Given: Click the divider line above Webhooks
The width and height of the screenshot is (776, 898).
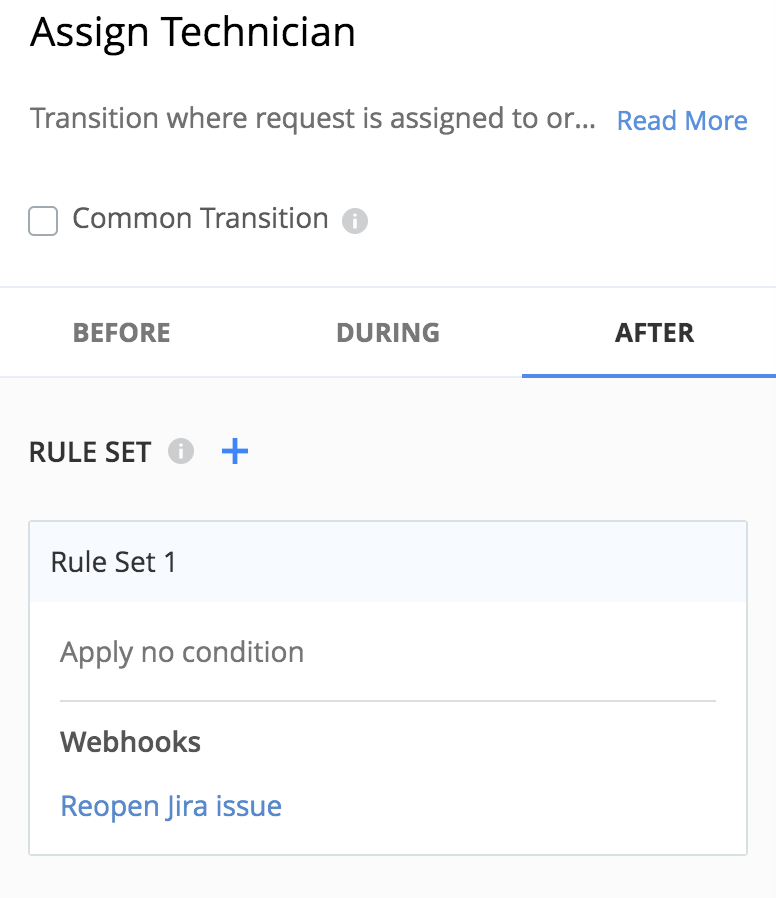Looking at the screenshot, I should [x=388, y=700].
